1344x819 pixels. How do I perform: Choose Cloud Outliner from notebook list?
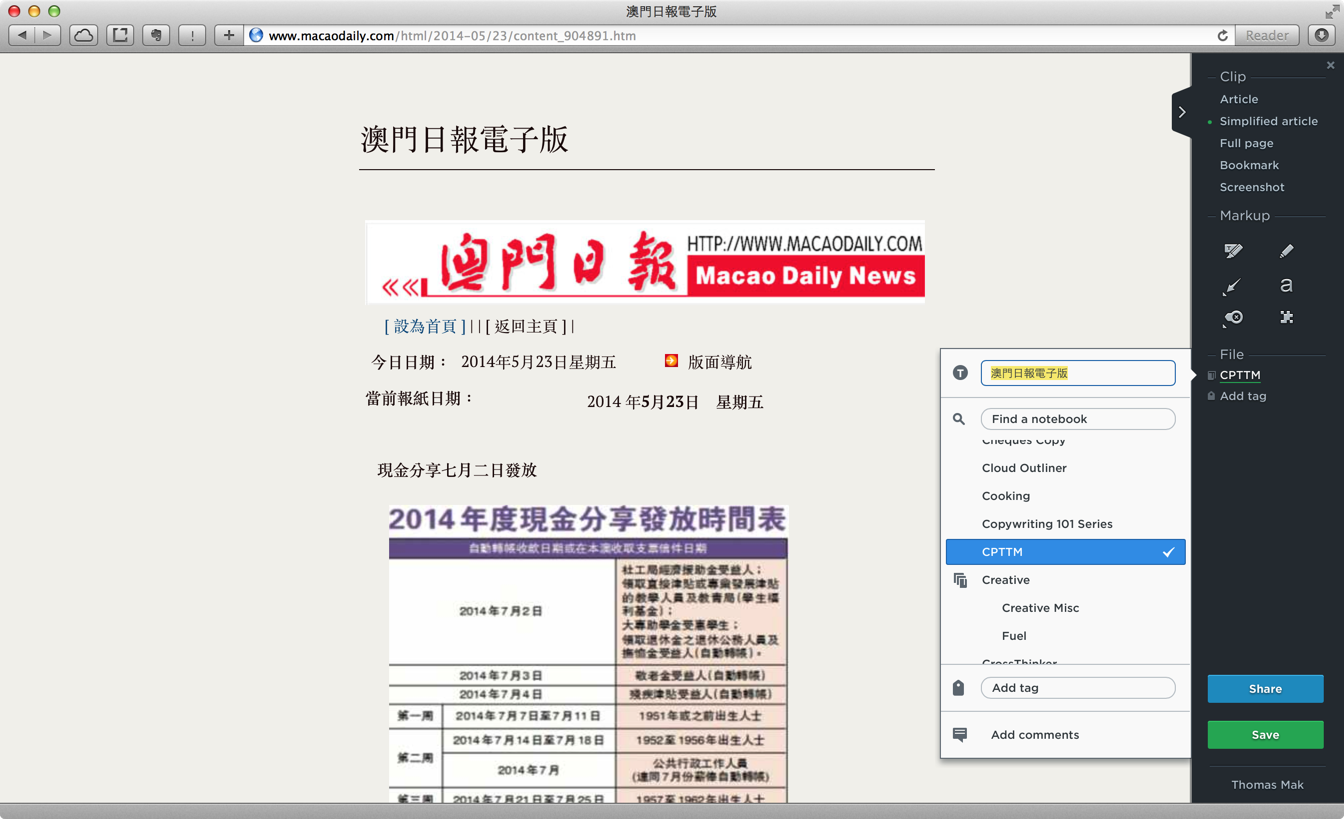point(1024,467)
